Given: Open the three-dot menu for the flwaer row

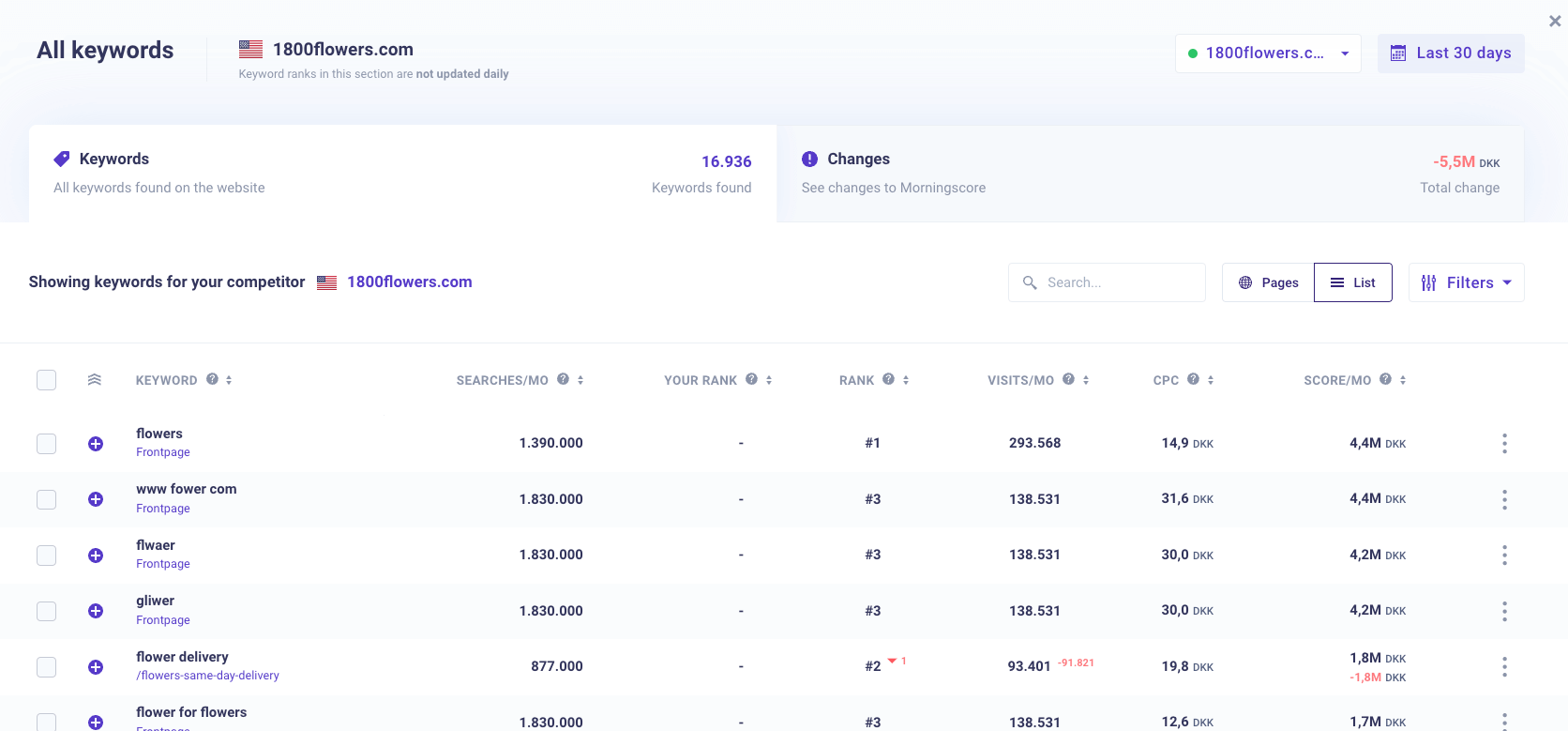Looking at the screenshot, I should 1504,556.
